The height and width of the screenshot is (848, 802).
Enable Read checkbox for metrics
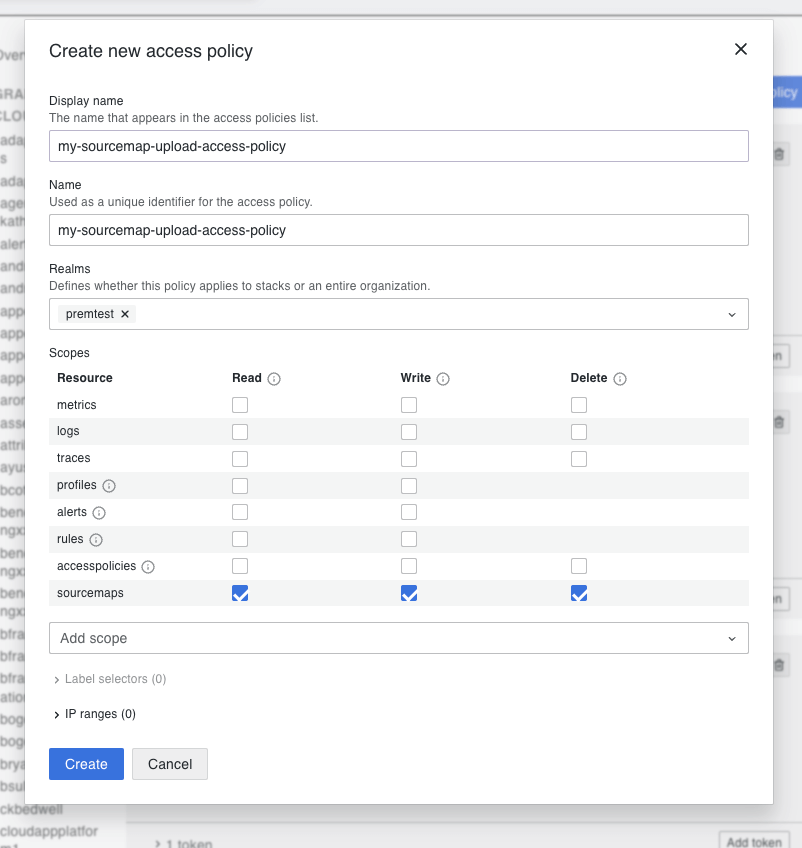tap(240, 405)
